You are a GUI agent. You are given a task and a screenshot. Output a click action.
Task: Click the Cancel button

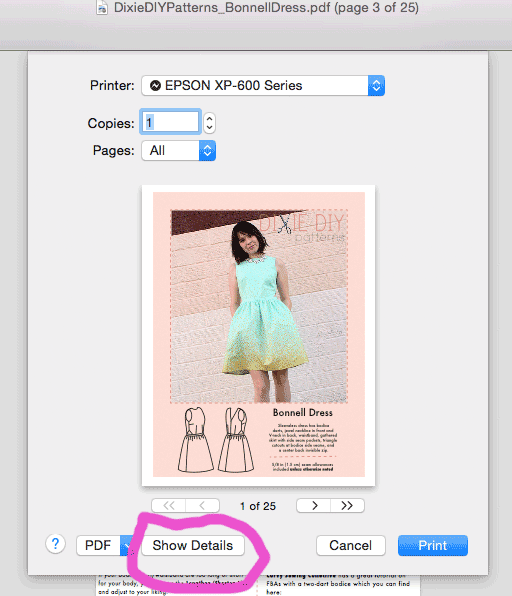coord(350,545)
